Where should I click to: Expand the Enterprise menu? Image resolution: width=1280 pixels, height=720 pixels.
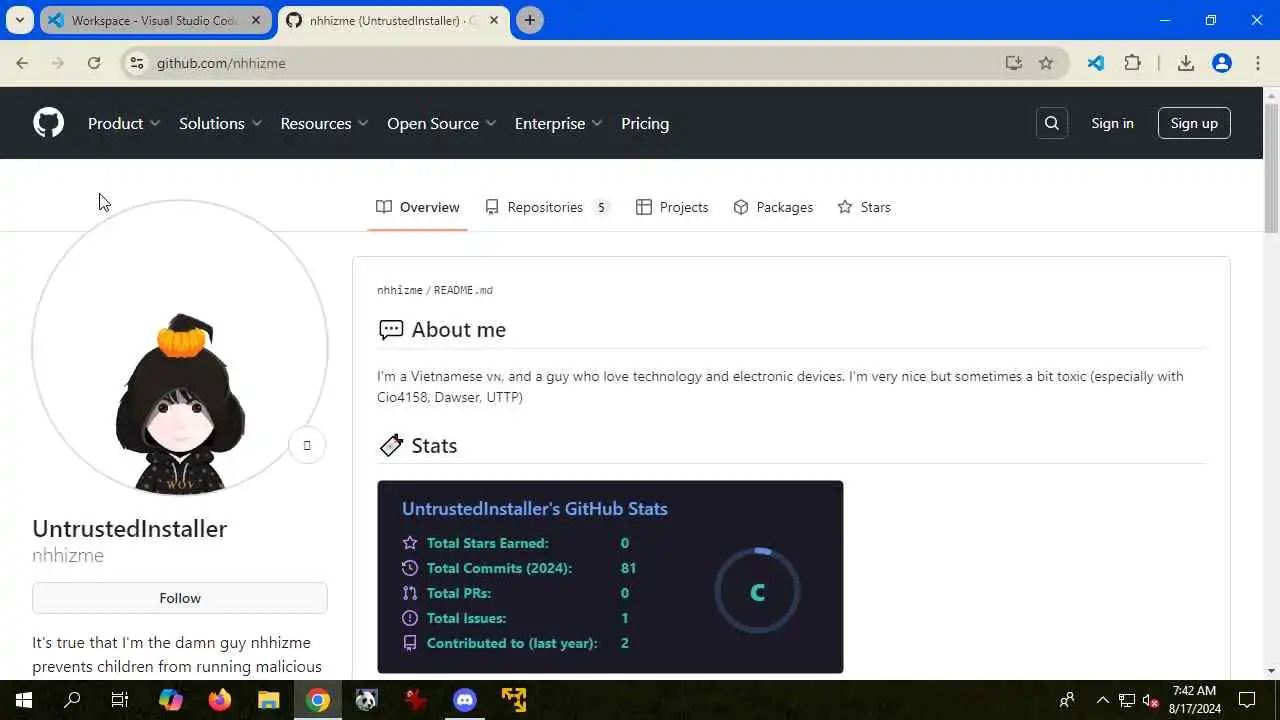(x=558, y=123)
